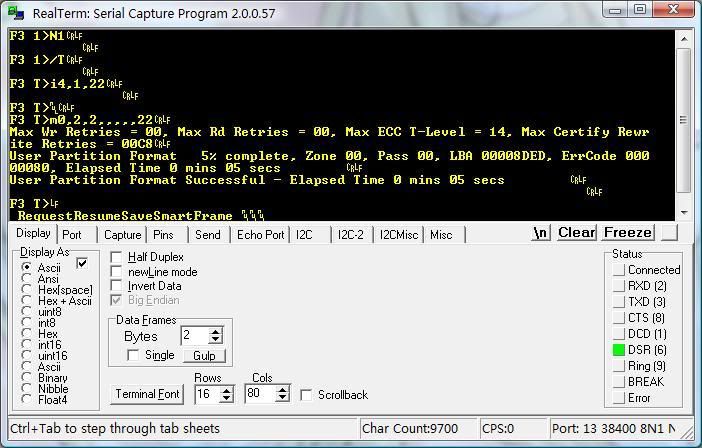Click the DCD (1) status indicator
Image resolution: width=702 pixels, height=448 pixels.
click(x=619, y=334)
